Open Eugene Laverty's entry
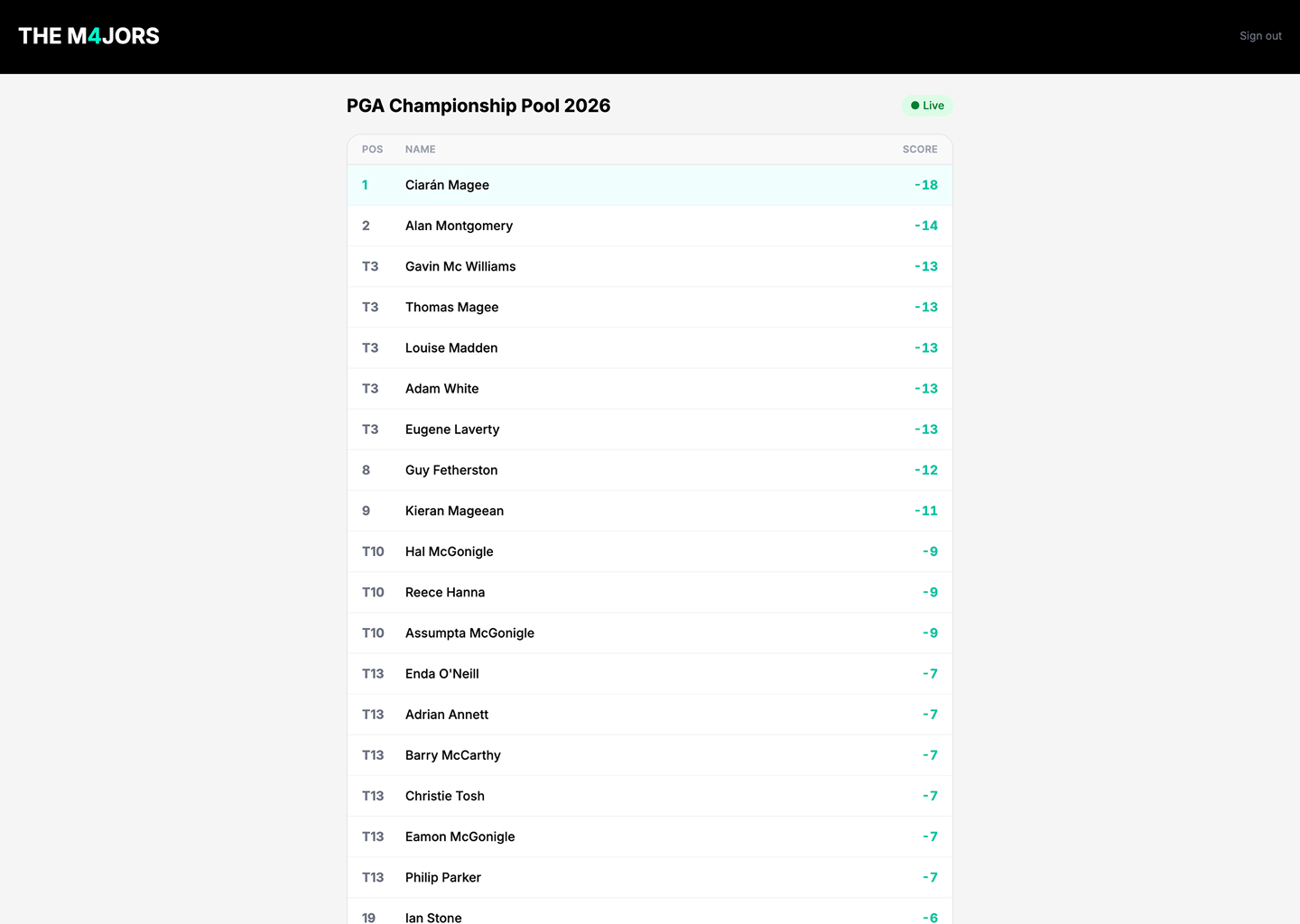This screenshot has width=1300, height=924. pos(650,430)
